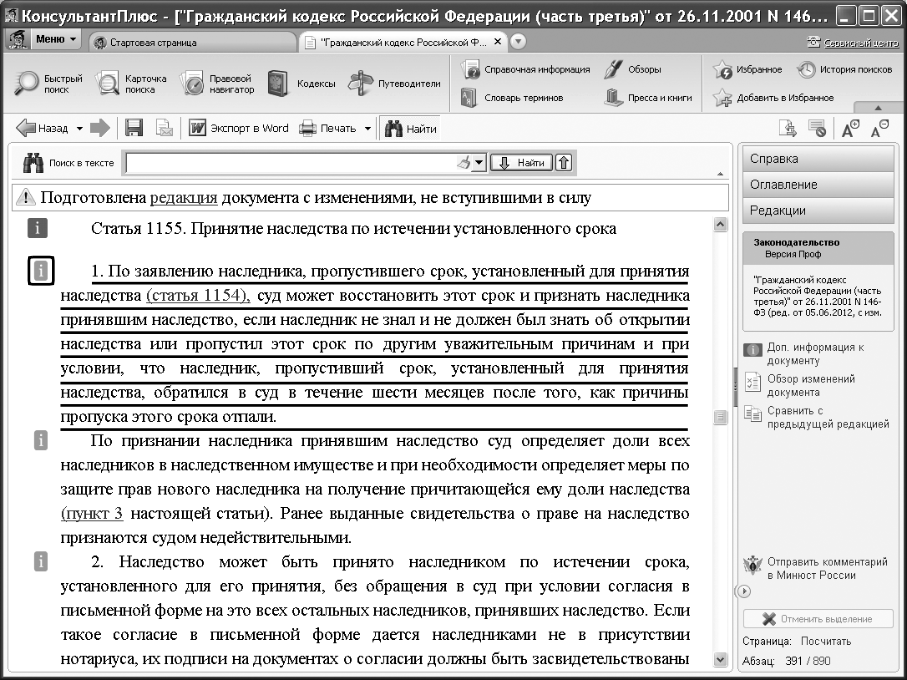Image resolution: width=907 pixels, height=680 pixels.
Task: Open История поисков
Action: click(845, 69)
